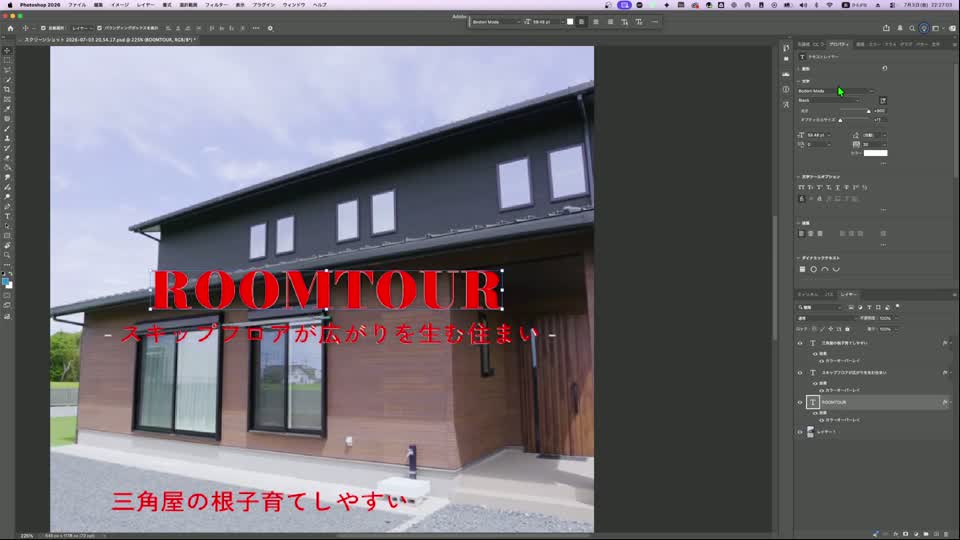Click the Share icon at top right
Viewport: 960px width, 540px height.
coord(886,28)
